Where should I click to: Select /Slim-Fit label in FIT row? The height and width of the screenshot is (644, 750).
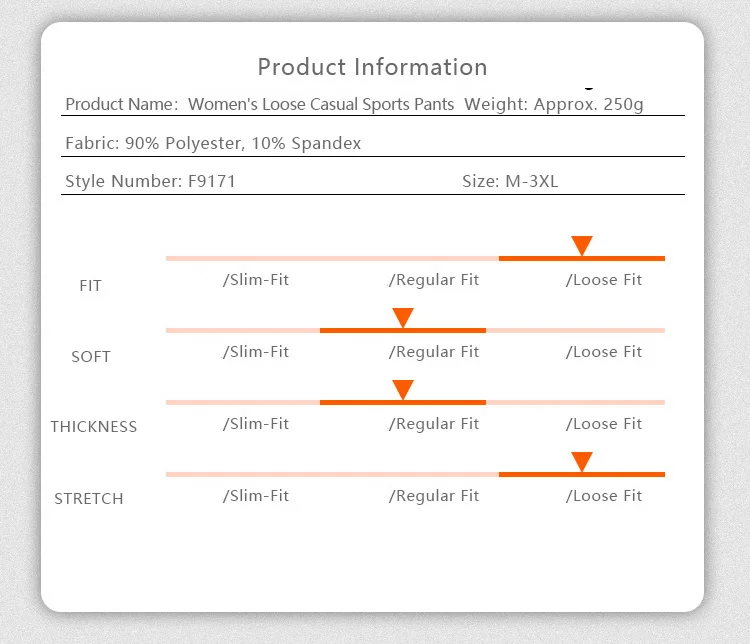pyautogui.click(x=256, y=280)
